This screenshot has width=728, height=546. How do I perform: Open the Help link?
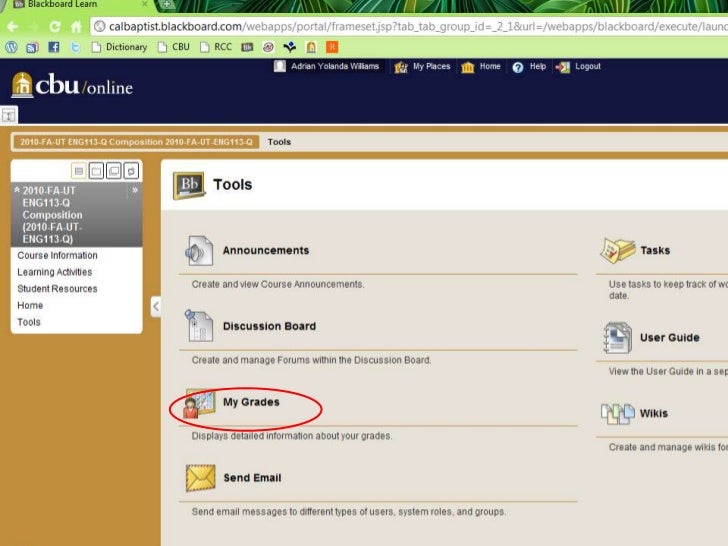[538, 66]
